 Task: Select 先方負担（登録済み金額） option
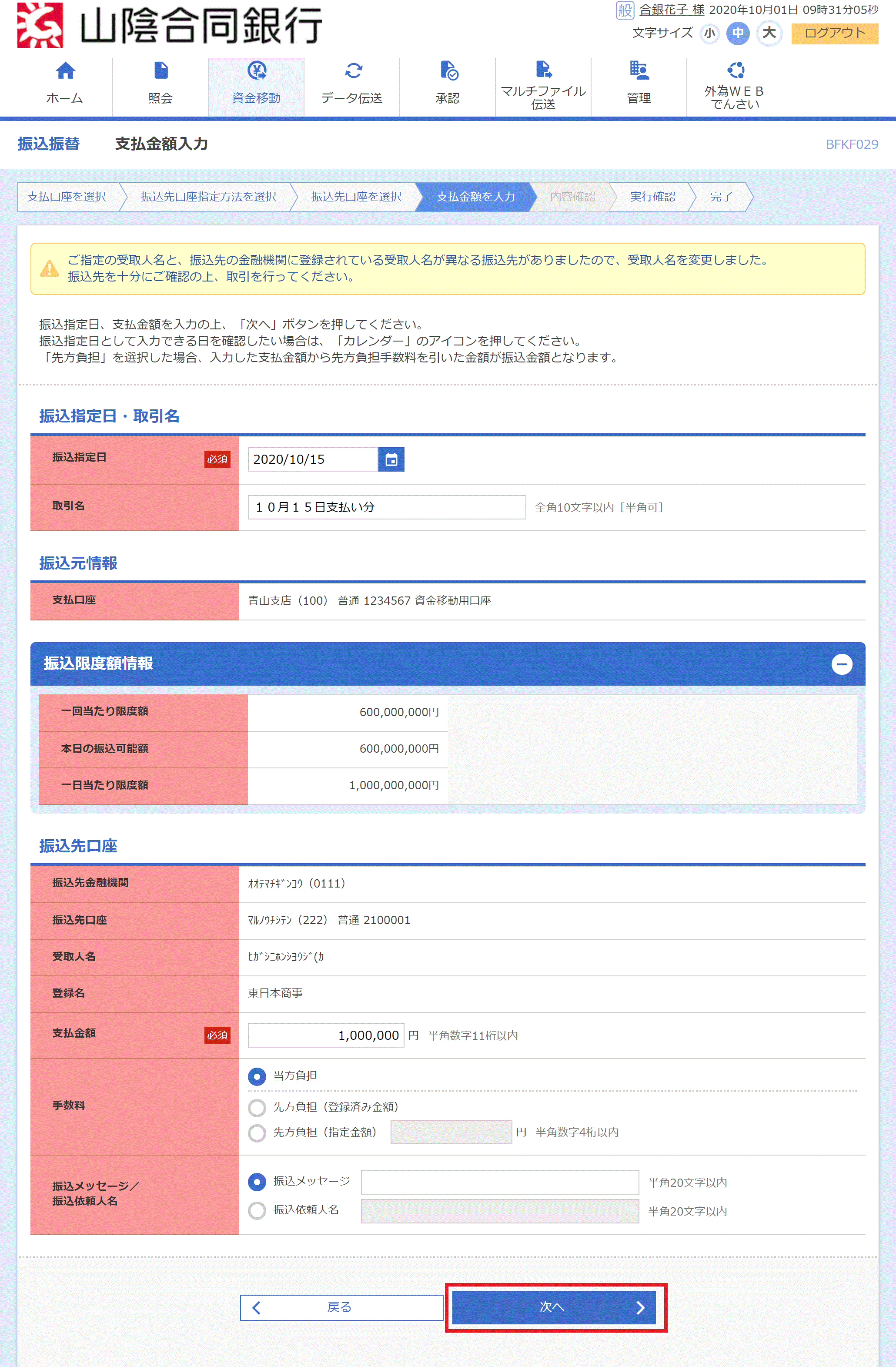click(x=257, y=1107)
